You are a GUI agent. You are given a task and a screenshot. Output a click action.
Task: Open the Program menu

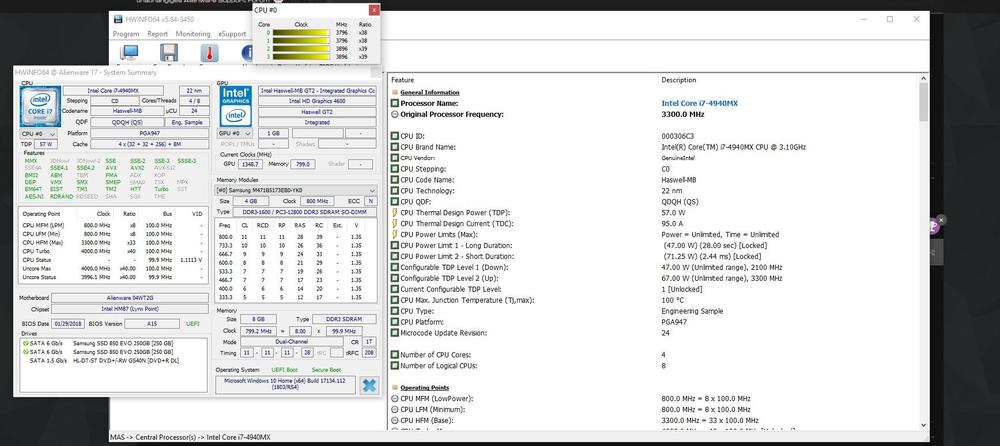(126, 33)
